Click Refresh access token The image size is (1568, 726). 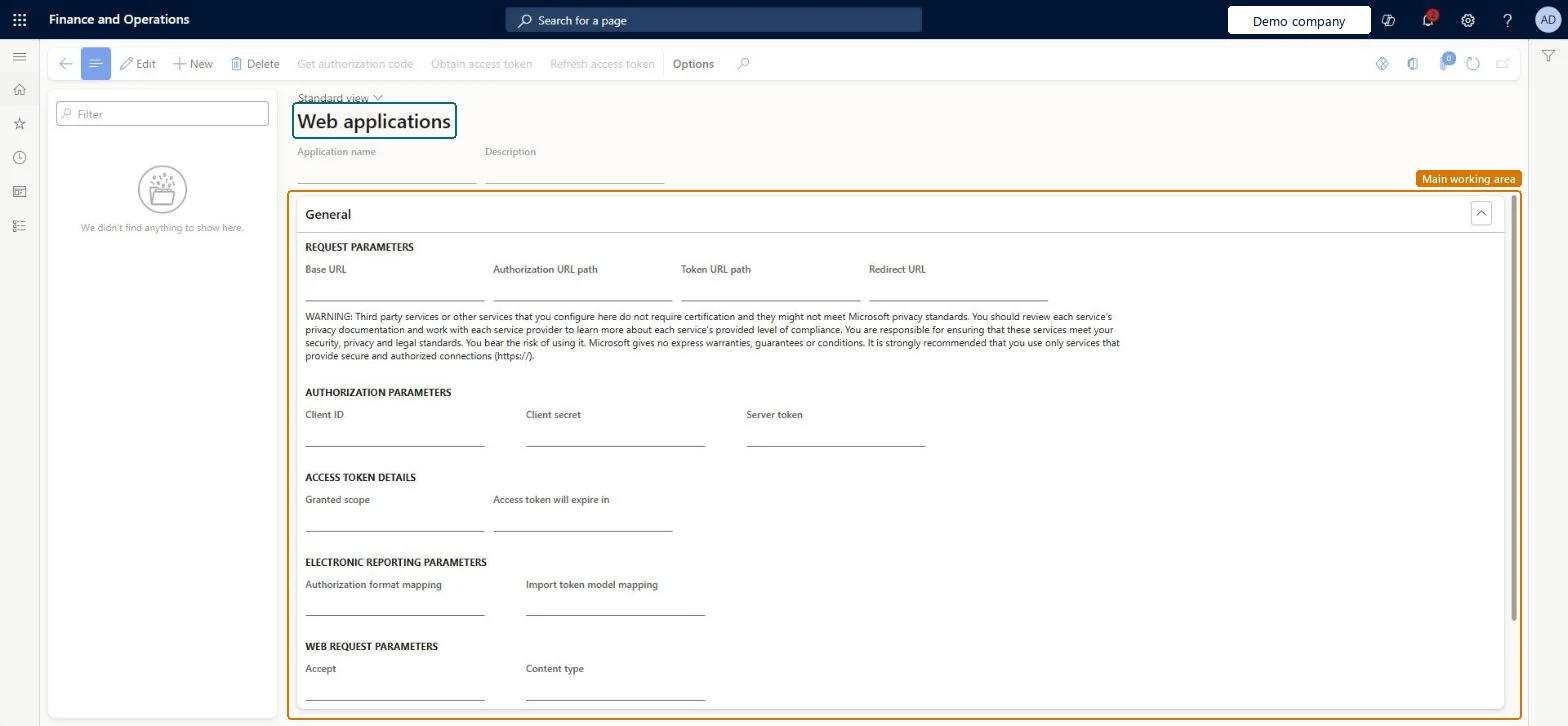[602, 64]
